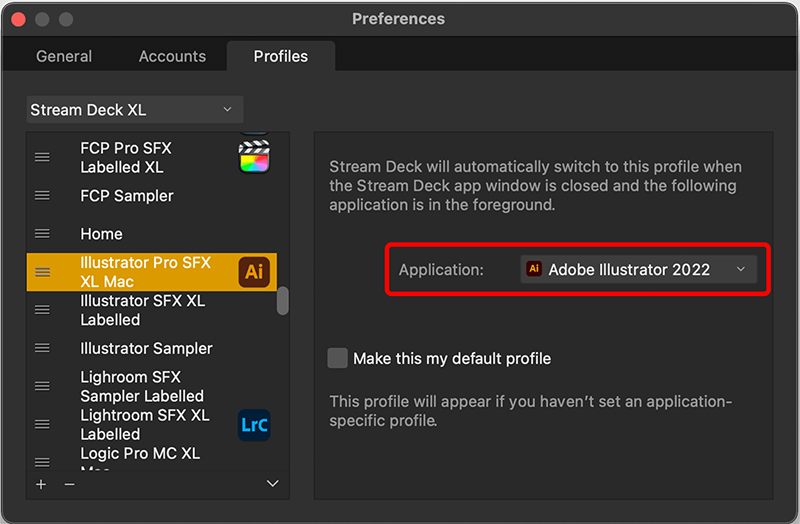Screen dimensions: 800x524
Task: Click the drag handle beside FCP Sampler
Action: click(x=42, y=196)
